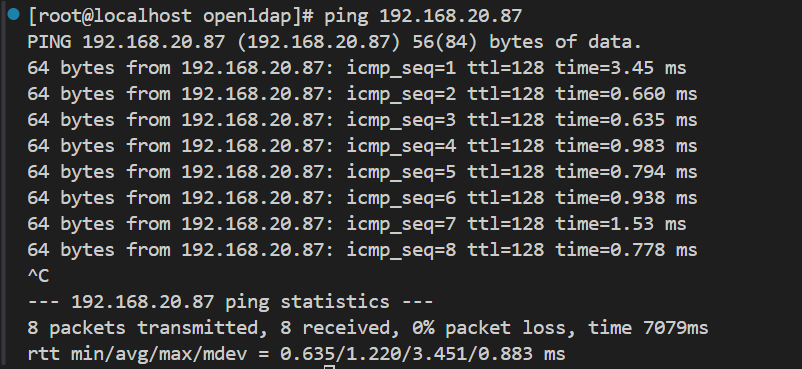Click the icmp_seq=3 reply line
The height and width of the screenshot is (369, 802).
(362, 120)
